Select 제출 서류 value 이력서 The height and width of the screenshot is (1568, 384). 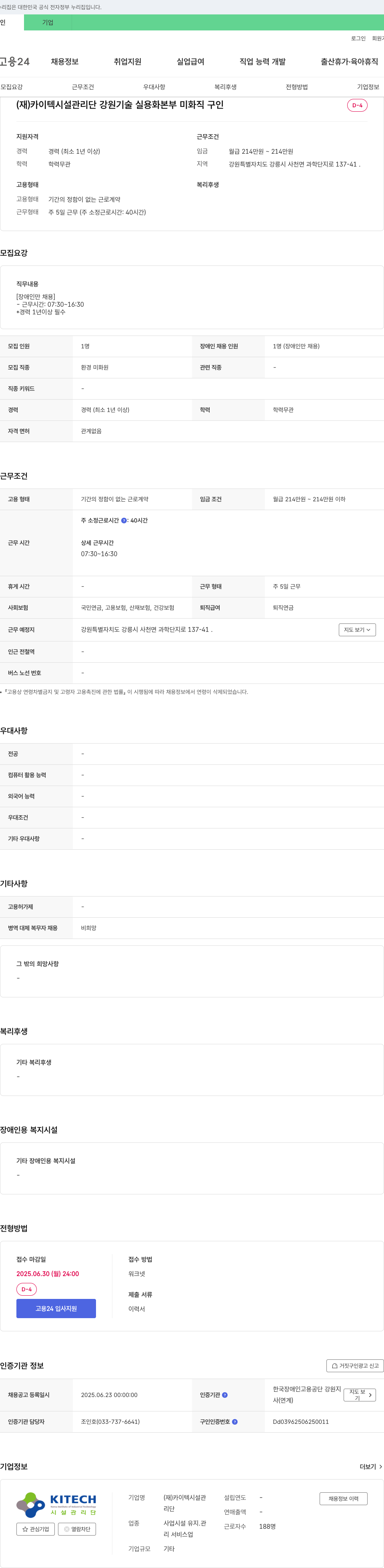point(137,1309)
